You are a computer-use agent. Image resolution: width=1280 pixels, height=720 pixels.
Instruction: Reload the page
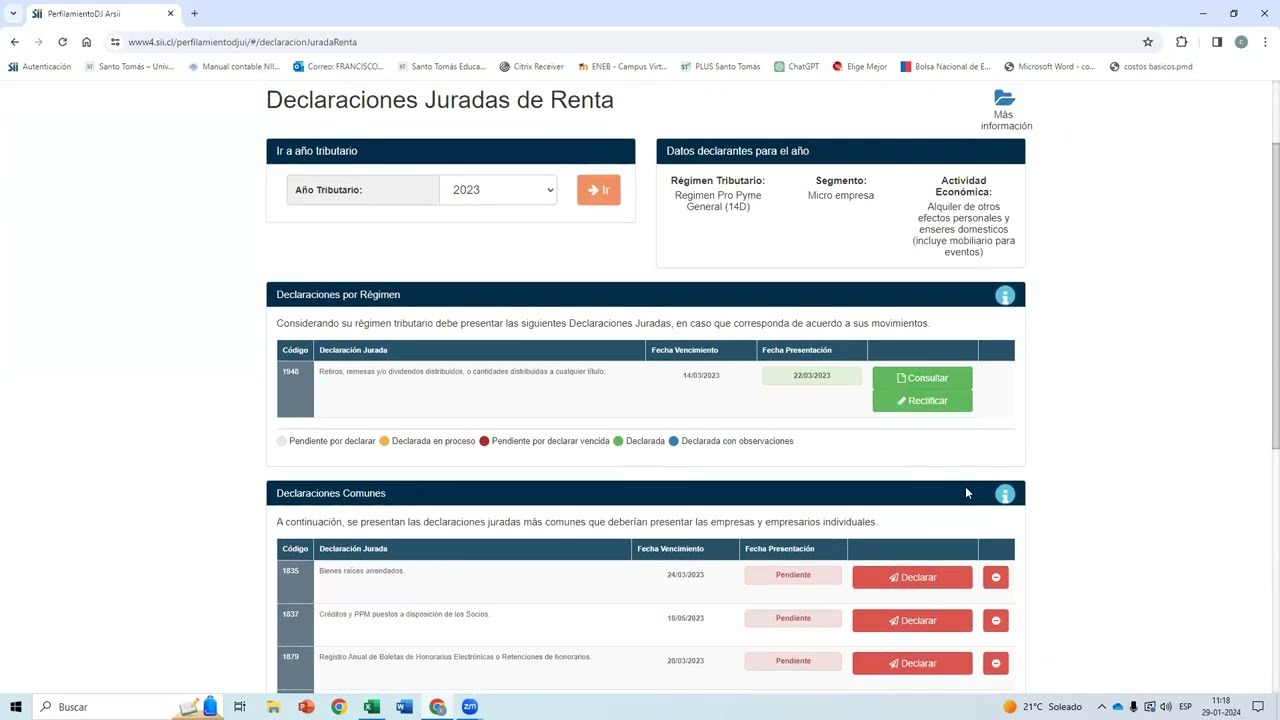62,42
